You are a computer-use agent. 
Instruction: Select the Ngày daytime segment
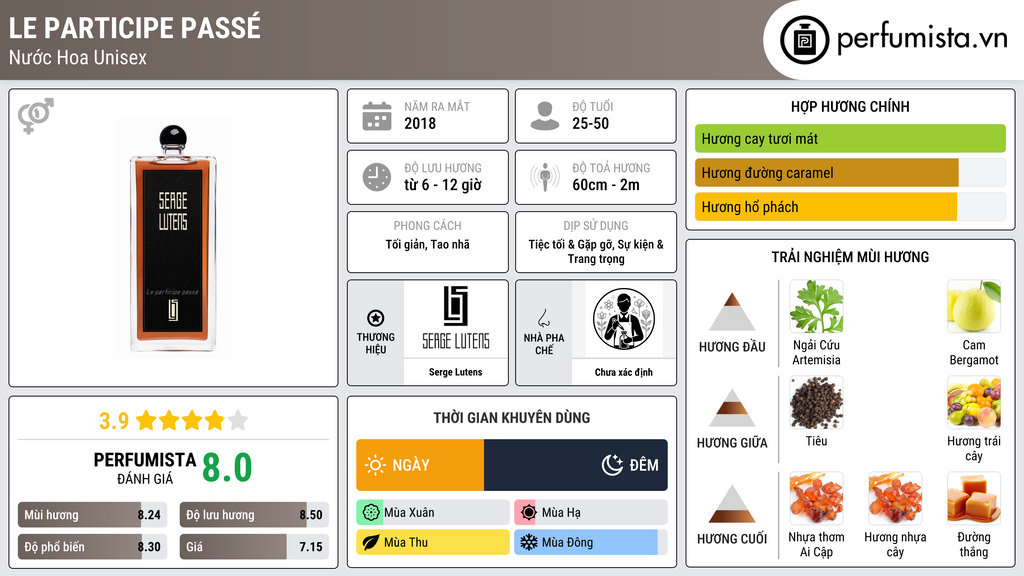tap(420, 465)
